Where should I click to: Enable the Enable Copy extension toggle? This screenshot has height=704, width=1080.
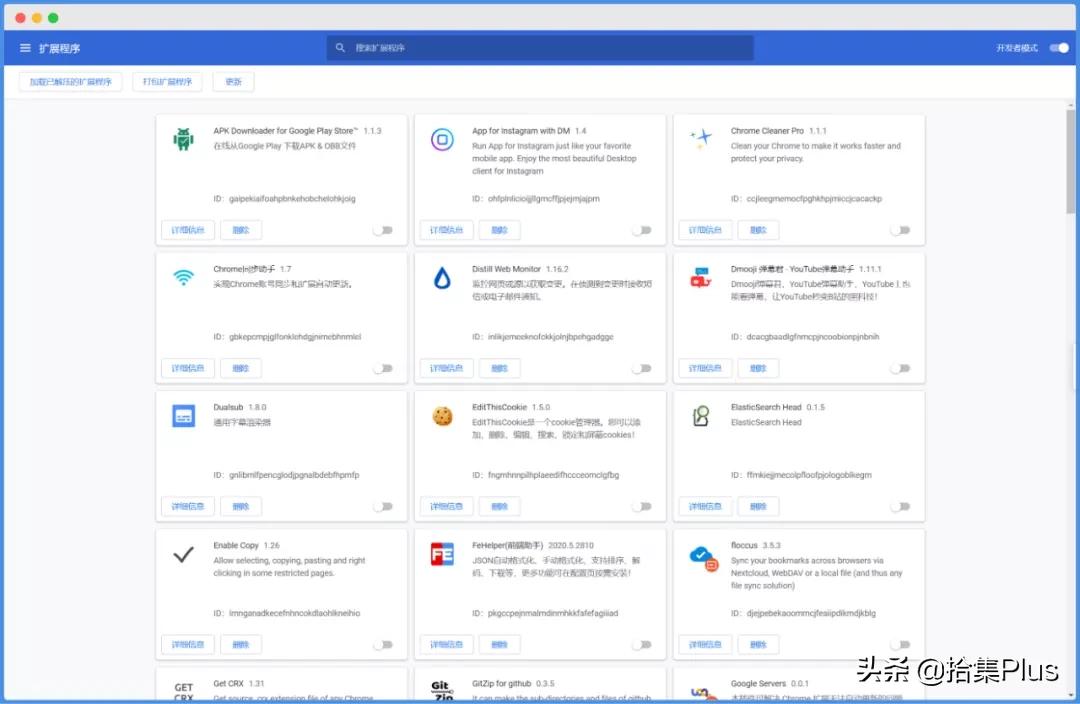[383, 645]
